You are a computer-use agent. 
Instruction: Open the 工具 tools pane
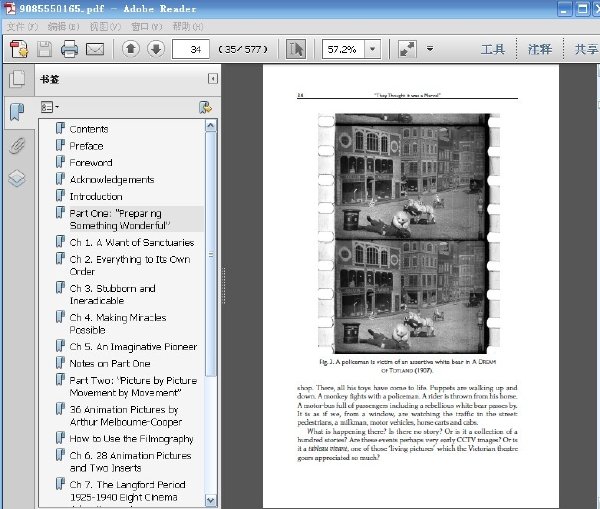click(493, 49)
